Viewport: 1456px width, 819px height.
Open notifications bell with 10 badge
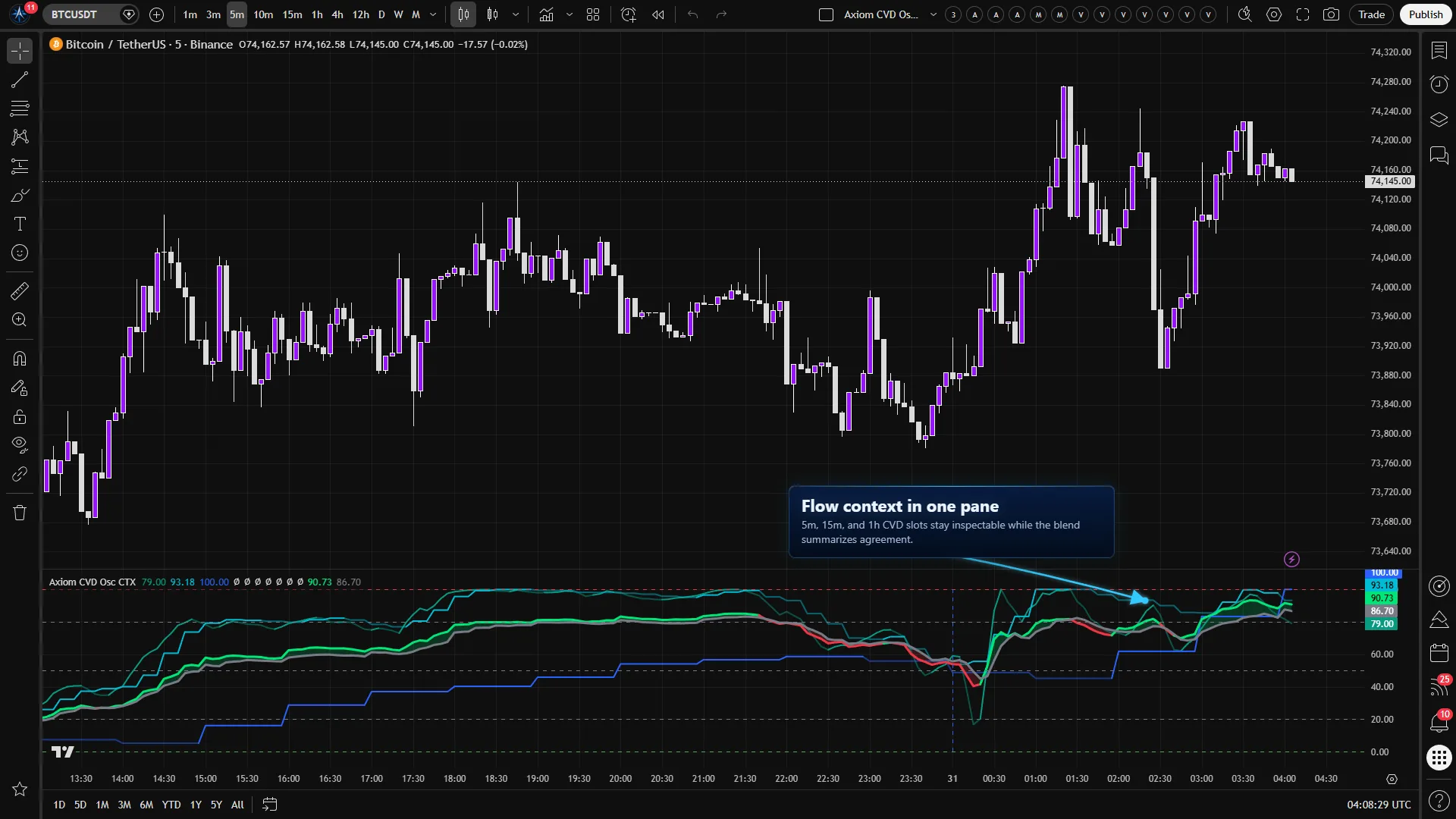point(1439,721)
